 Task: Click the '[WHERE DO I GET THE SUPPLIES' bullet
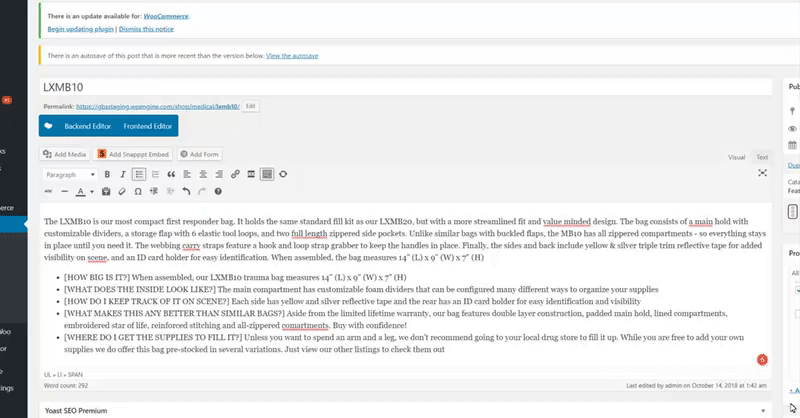click(404, 343)
